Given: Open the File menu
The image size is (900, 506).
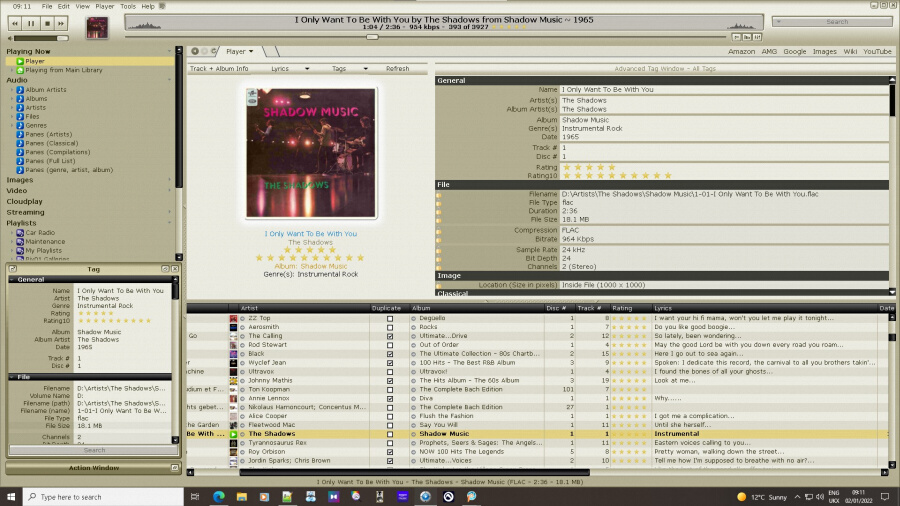Looking at the screenshot, I should tap(47, 6).
